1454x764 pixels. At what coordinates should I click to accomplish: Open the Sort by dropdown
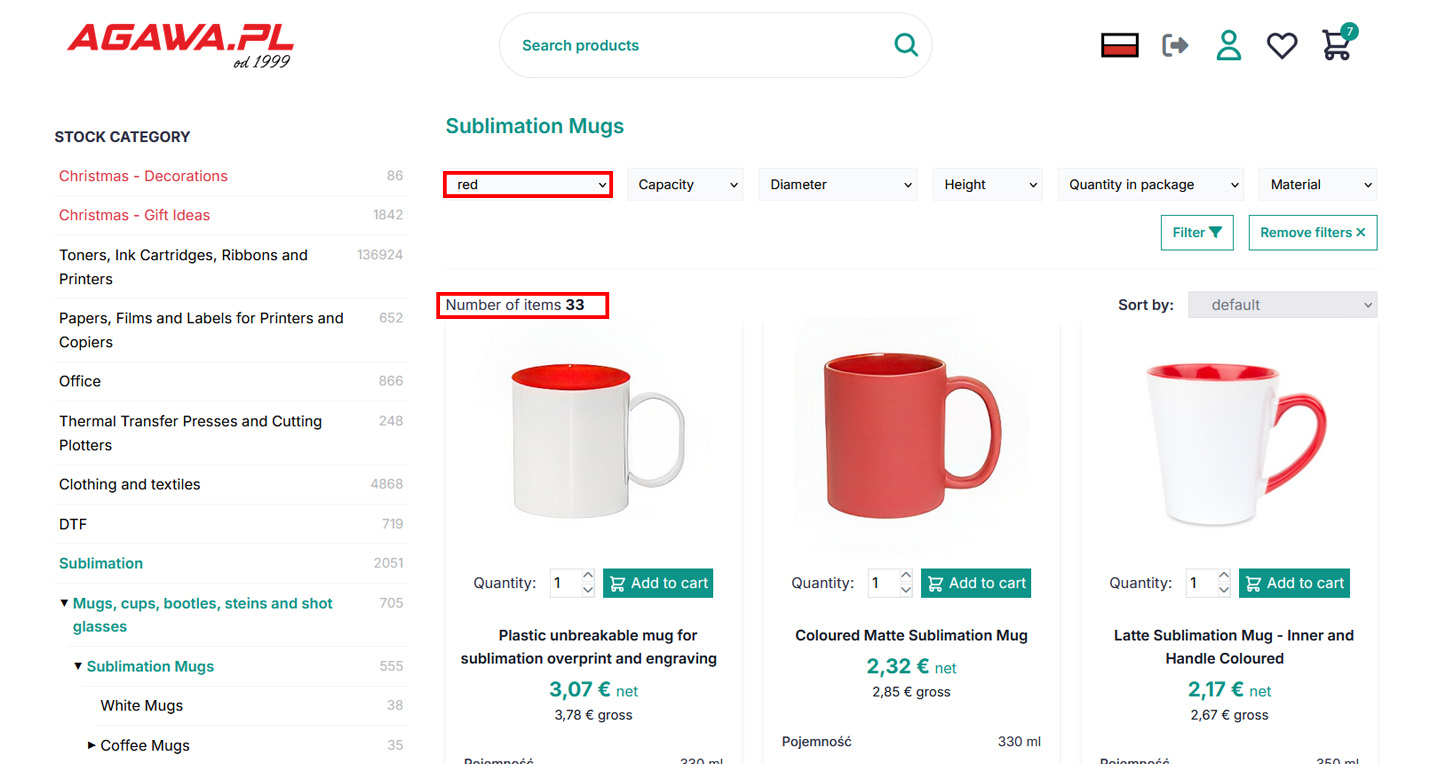1282,305
